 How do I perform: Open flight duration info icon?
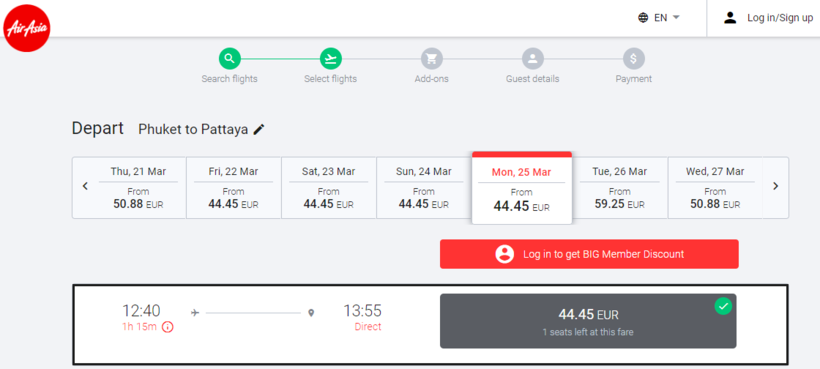pos(167,327)
